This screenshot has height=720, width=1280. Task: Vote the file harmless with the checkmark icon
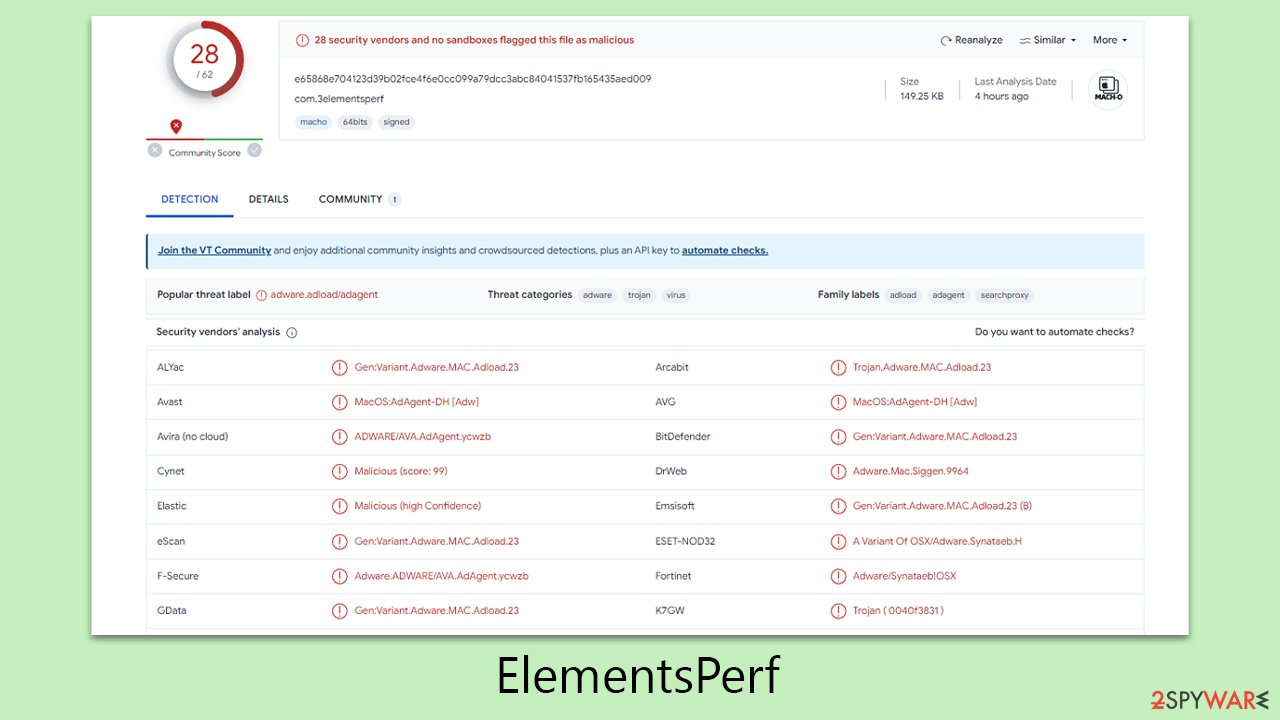(x=254, y=149)
